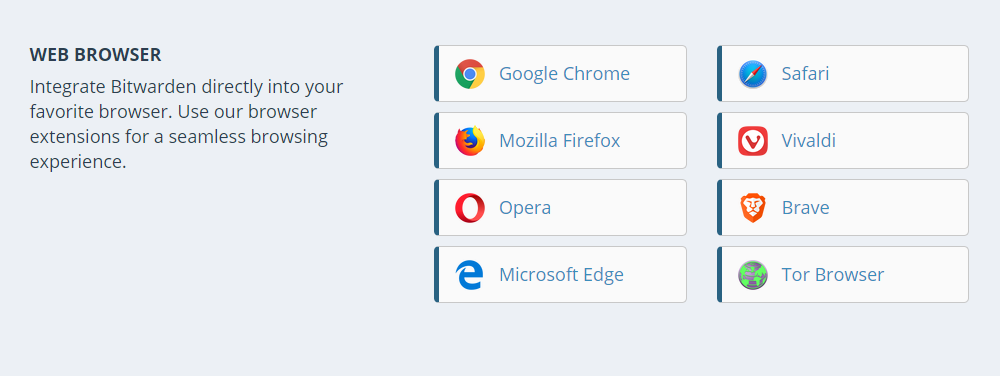Click the blue Microsoft Edge icon
Viewport: 1000px width, 376px height.
point(470,275)
